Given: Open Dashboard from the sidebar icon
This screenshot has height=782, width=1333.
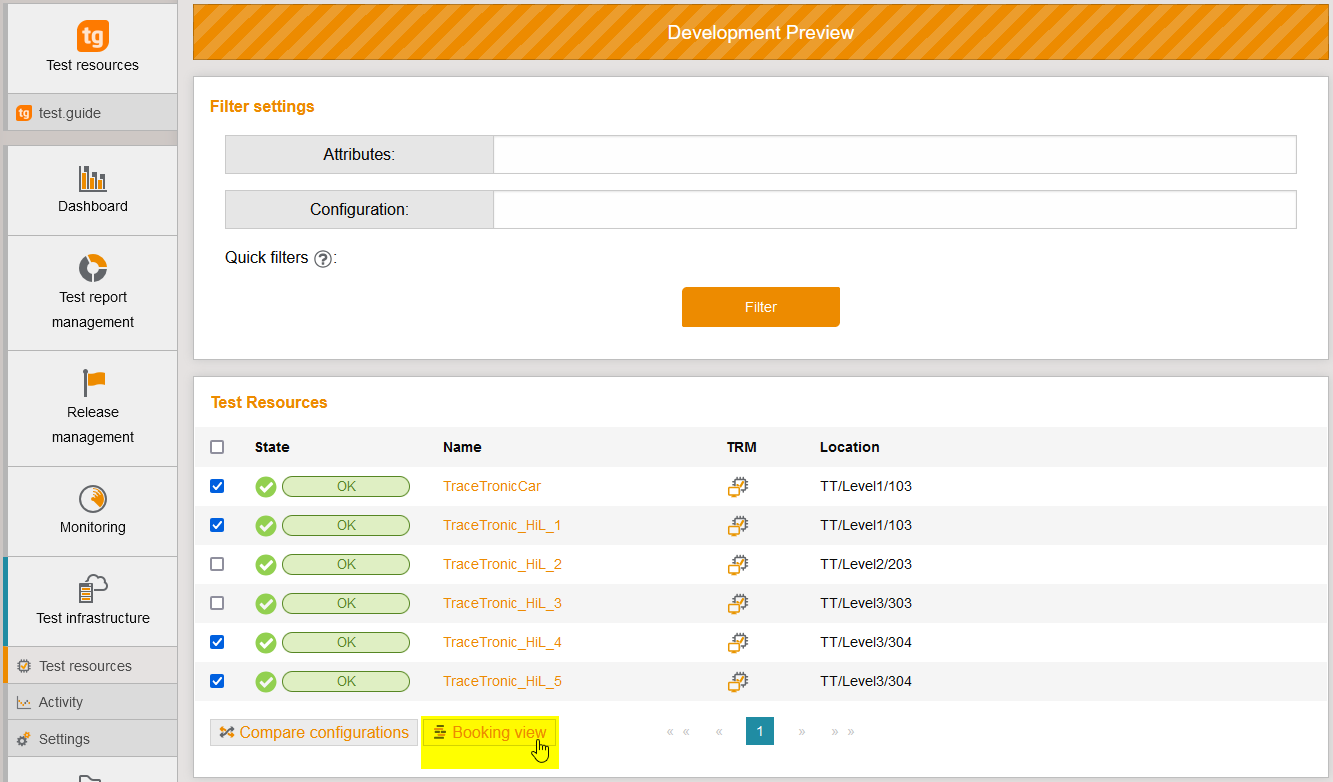Looking at the screenshot, I should pos(92,180).
